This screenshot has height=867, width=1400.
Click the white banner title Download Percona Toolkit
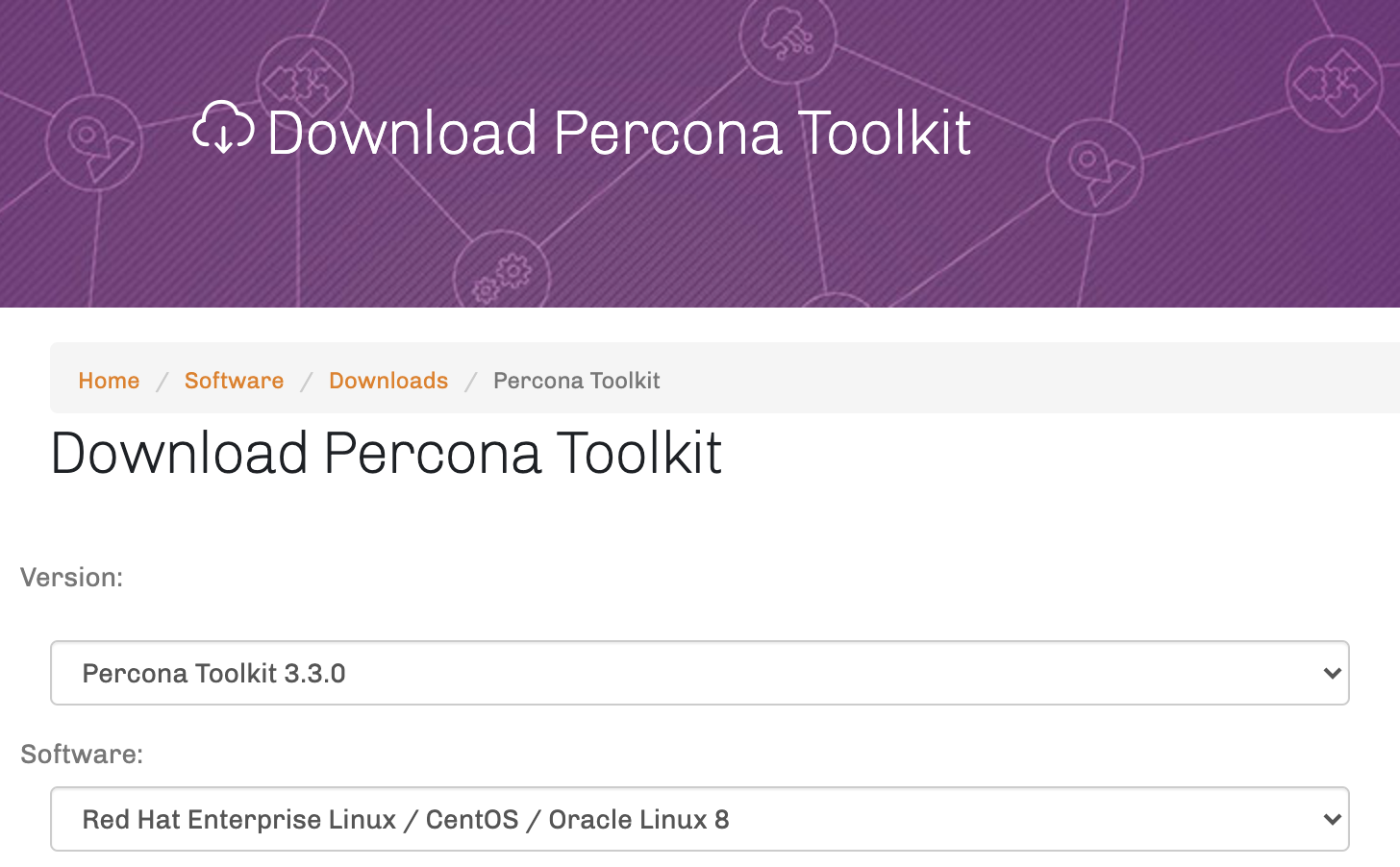coord(619,133)
